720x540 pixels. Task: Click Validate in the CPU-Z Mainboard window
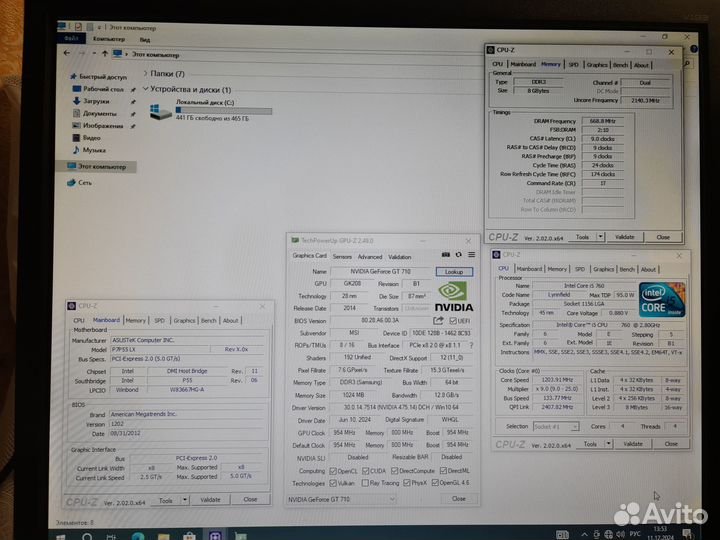click(210, 500)
